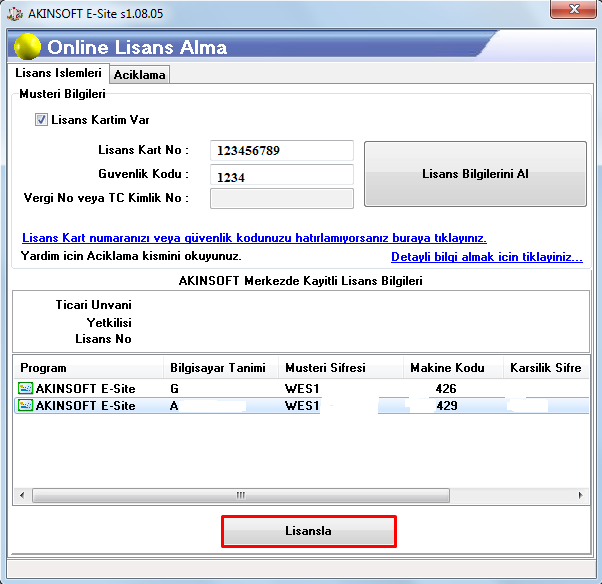The height and width of the screenshot is (584, 602).
Task: Select the AKINSOFT E-Site row with machine code 426
Action: 301,388
